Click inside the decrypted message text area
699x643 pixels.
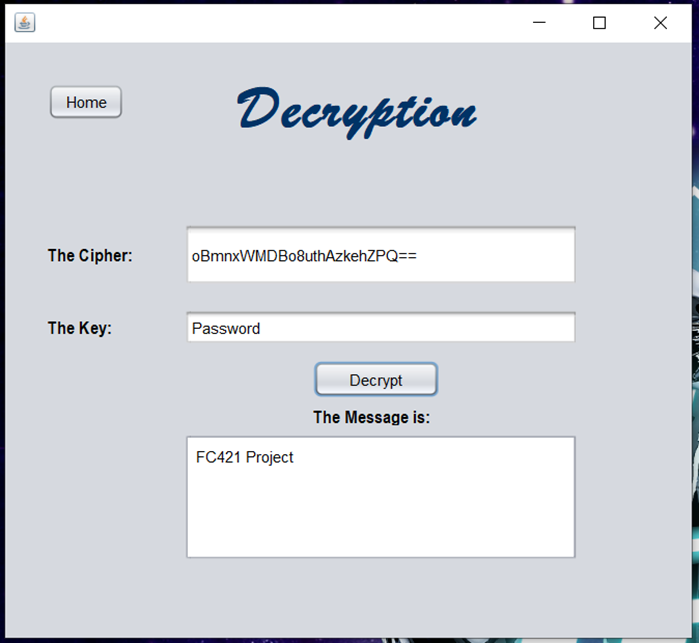point(381,497)
